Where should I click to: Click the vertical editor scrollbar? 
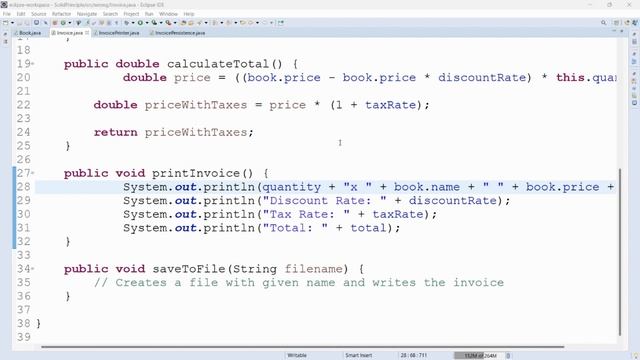[x=620, y=252]
